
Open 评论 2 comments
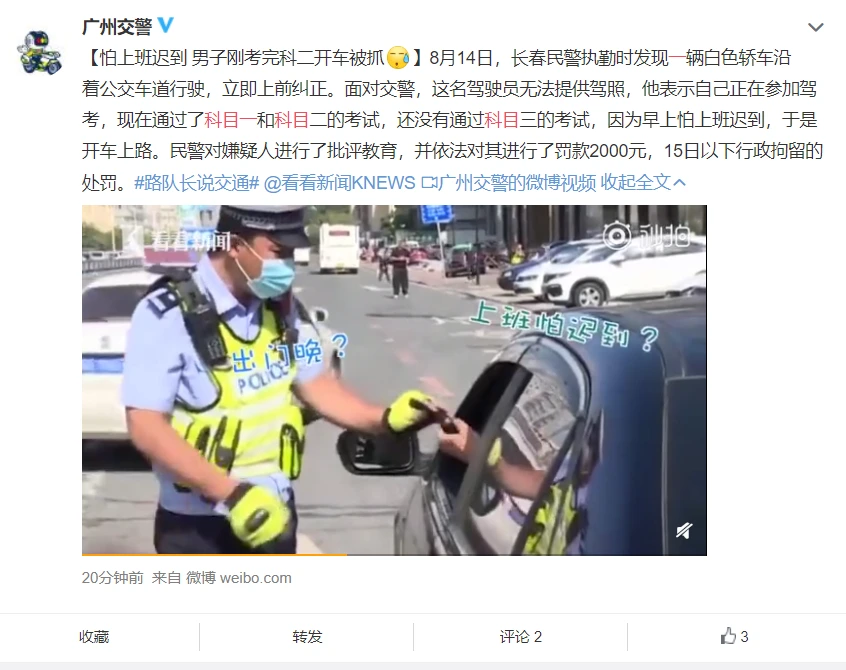(x=521, y=637)
